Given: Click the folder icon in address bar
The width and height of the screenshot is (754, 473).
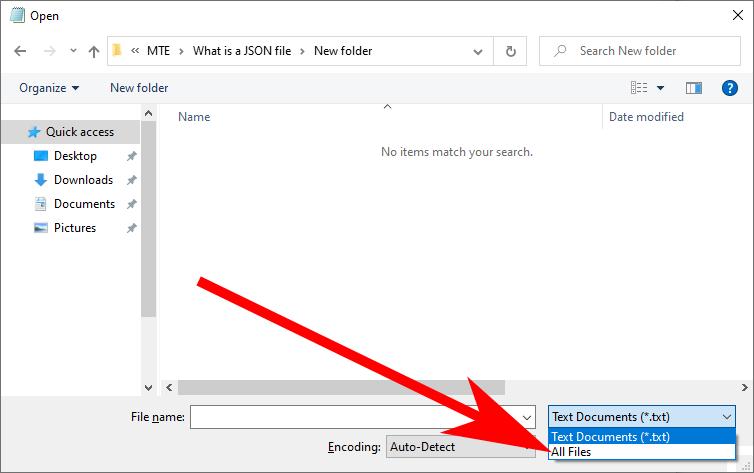Looking at the screenshot, I should pyautogui.click(x=117, y=50).
